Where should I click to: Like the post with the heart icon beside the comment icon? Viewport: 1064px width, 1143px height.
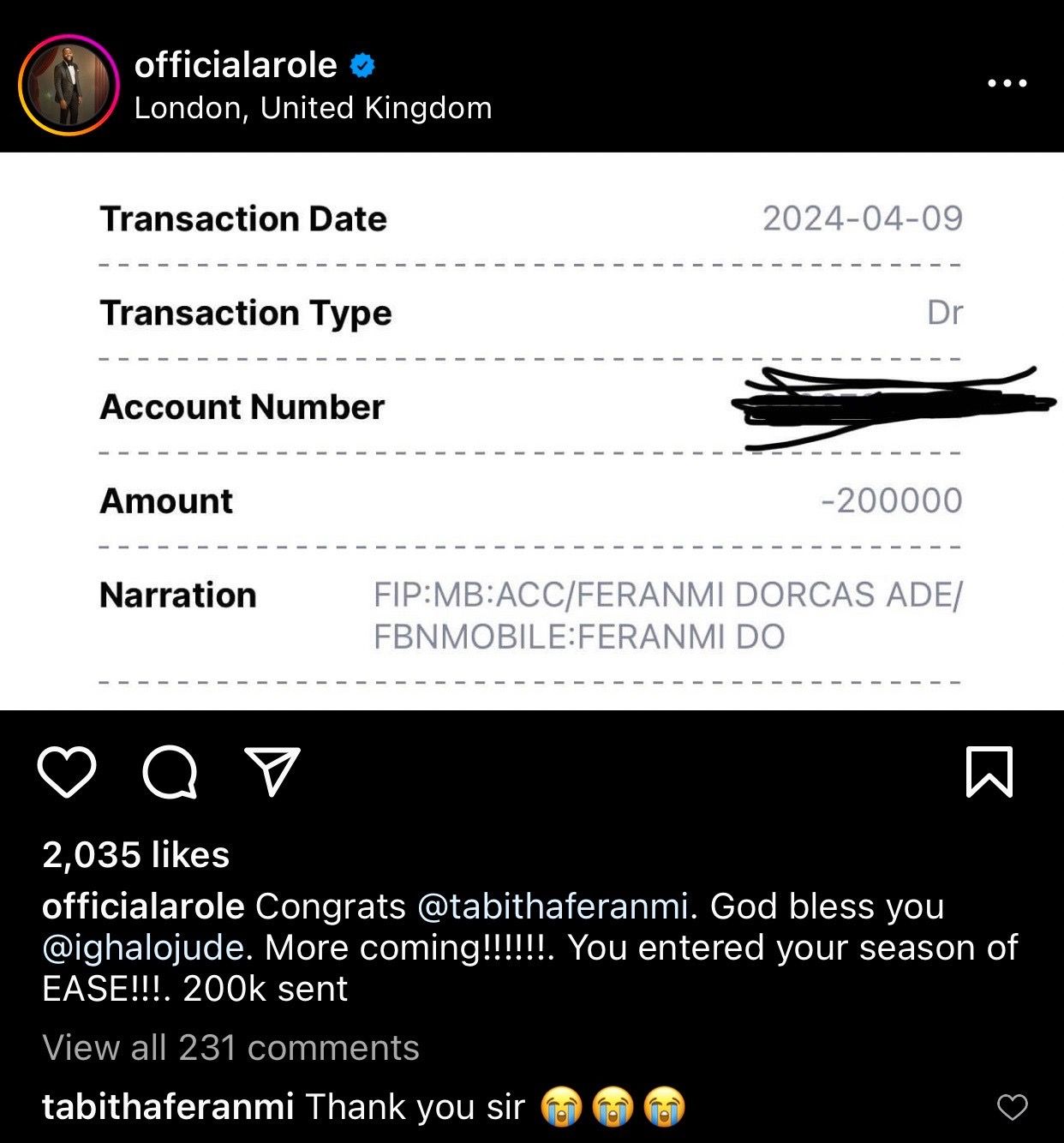click(67, 772)
